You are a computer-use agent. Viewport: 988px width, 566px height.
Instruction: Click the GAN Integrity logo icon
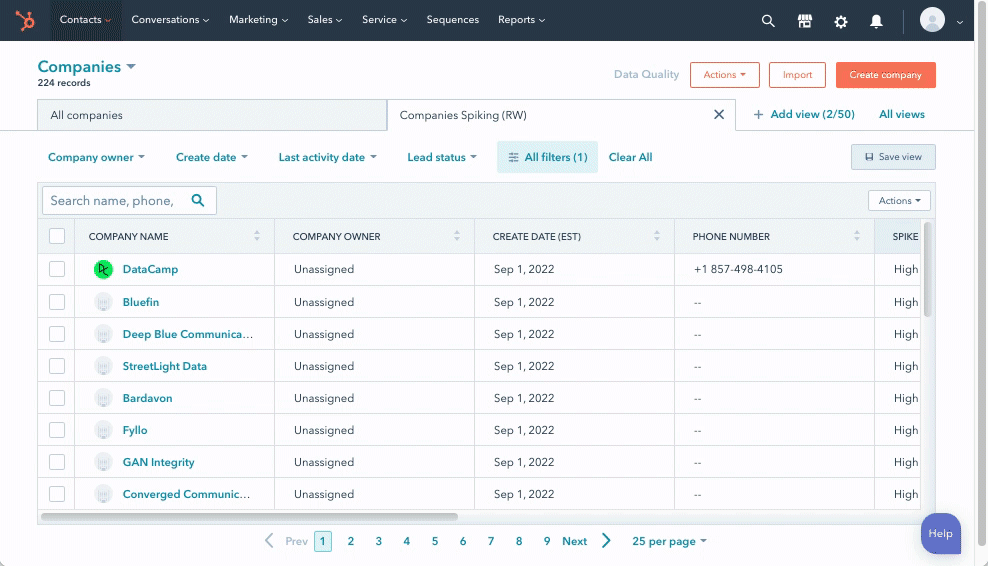(x=103, y=462)
